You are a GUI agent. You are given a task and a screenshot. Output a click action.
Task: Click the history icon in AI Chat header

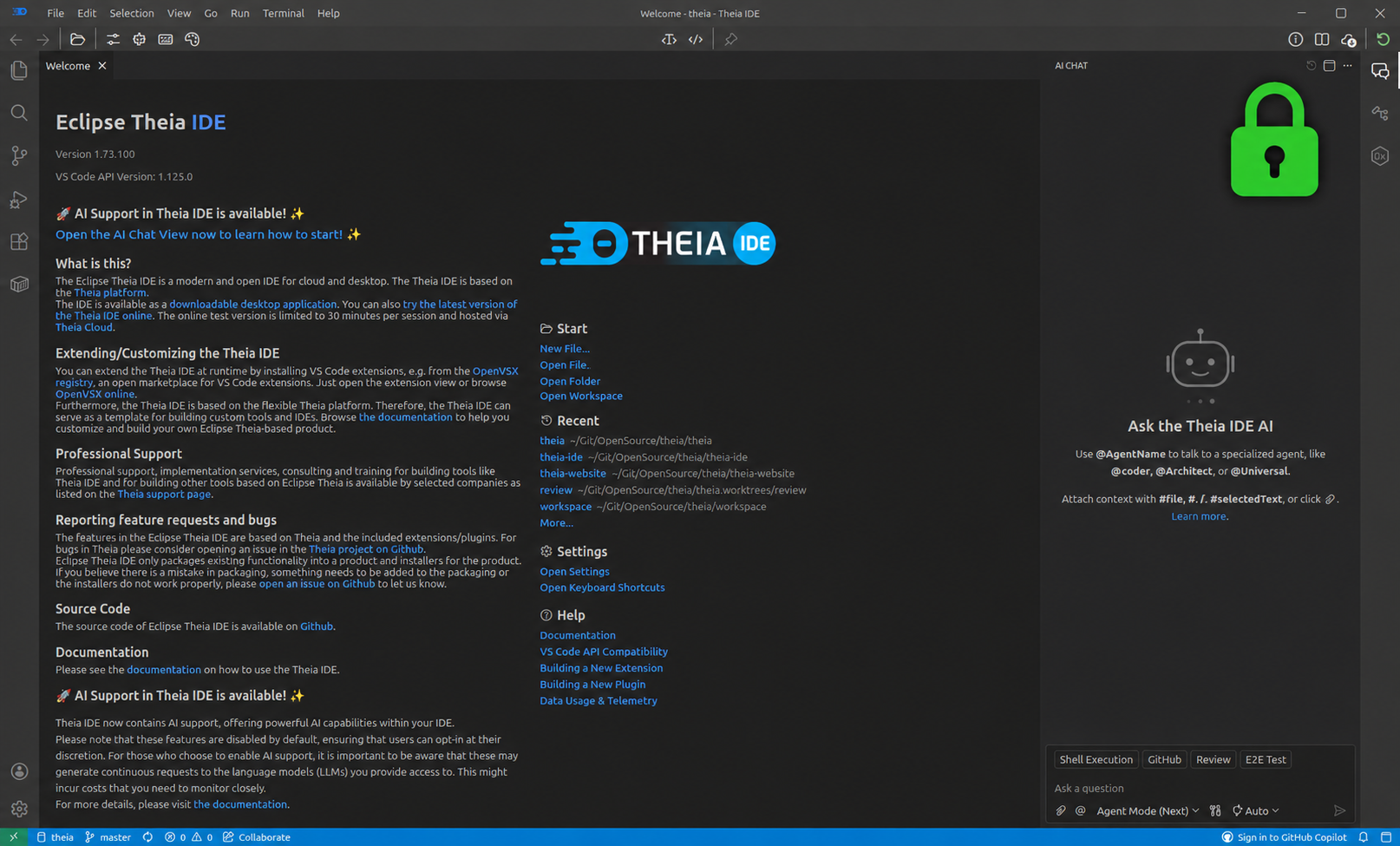(x=1311, y=65)
